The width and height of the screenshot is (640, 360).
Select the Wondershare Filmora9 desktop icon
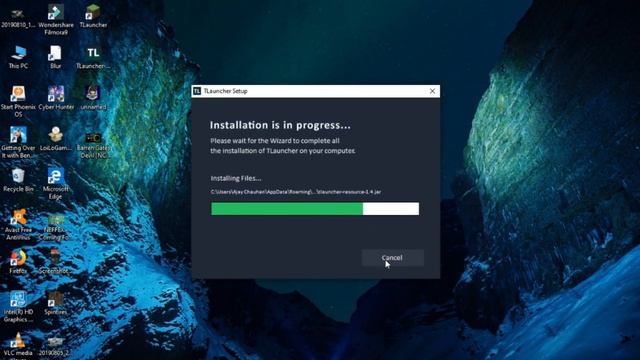56,20
